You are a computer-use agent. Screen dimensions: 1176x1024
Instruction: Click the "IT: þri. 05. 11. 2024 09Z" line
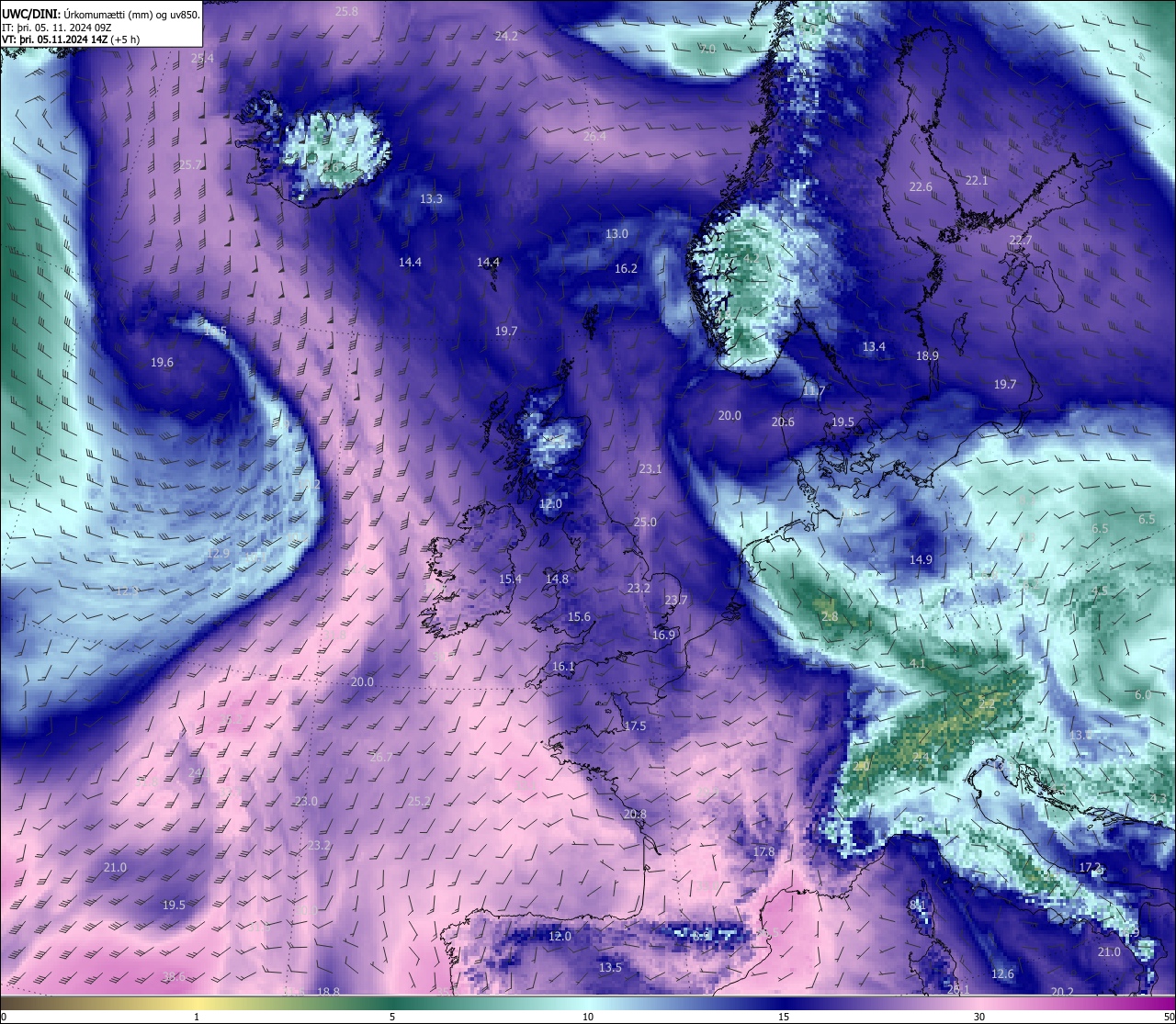[x=57, y=28]
